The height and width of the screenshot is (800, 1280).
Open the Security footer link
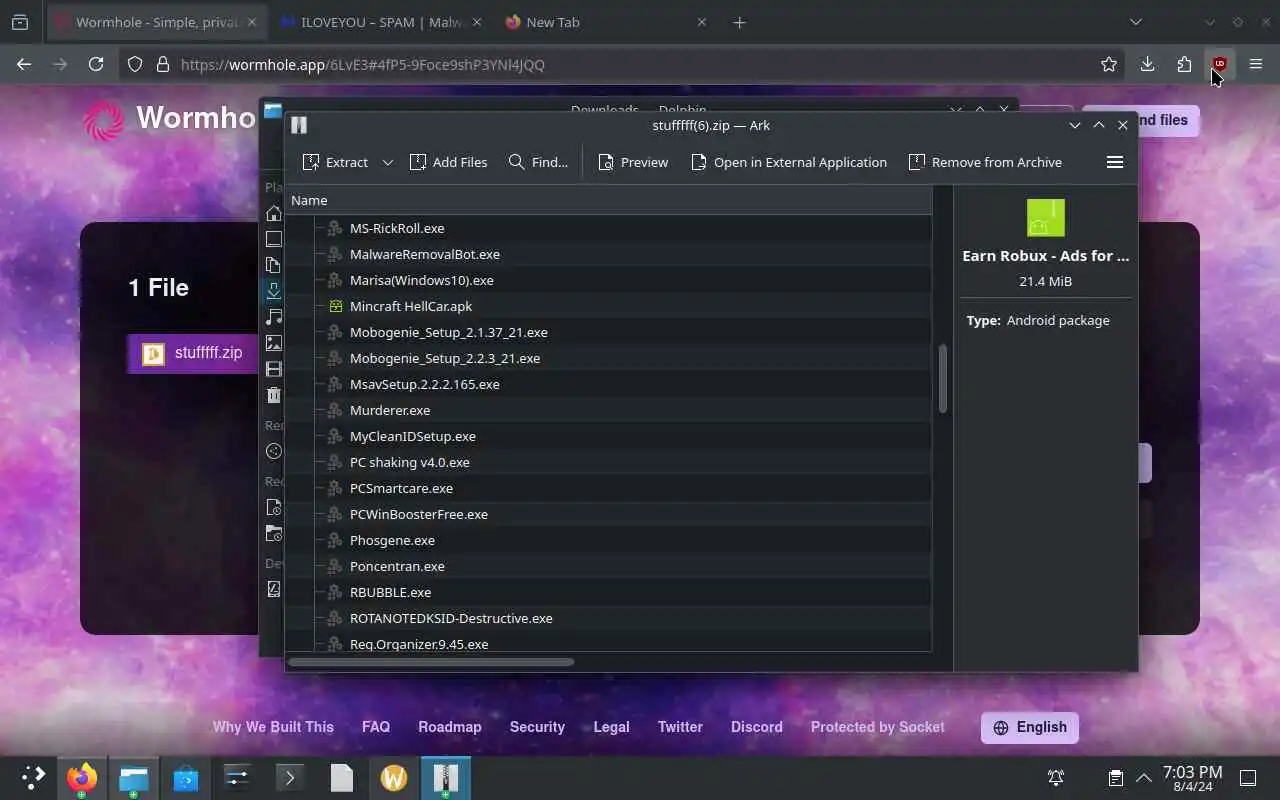537,727
